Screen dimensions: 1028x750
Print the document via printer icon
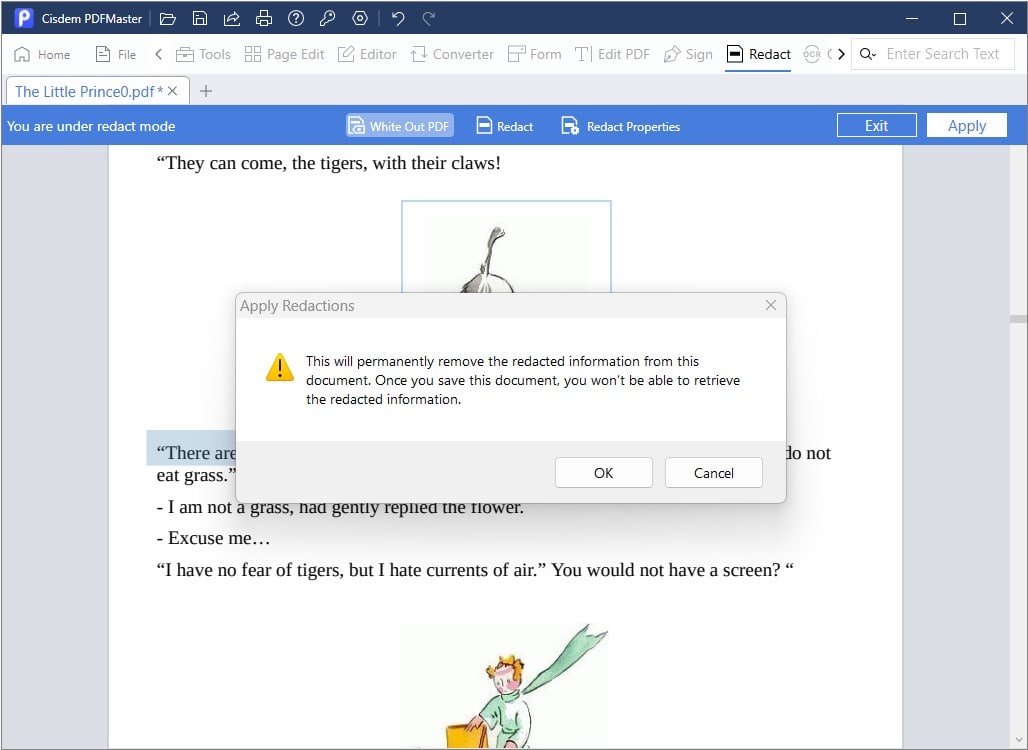(264, 18)
